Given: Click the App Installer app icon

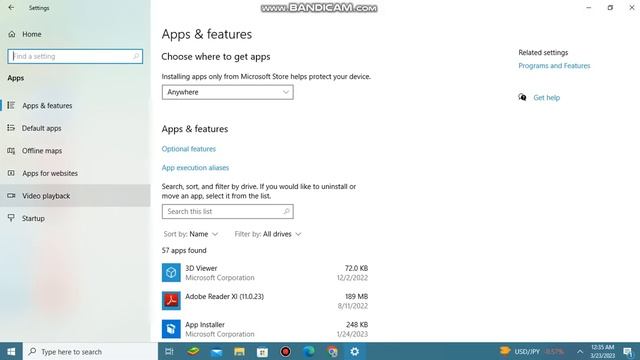Looking at the screenshot, I should pos(171,329).
